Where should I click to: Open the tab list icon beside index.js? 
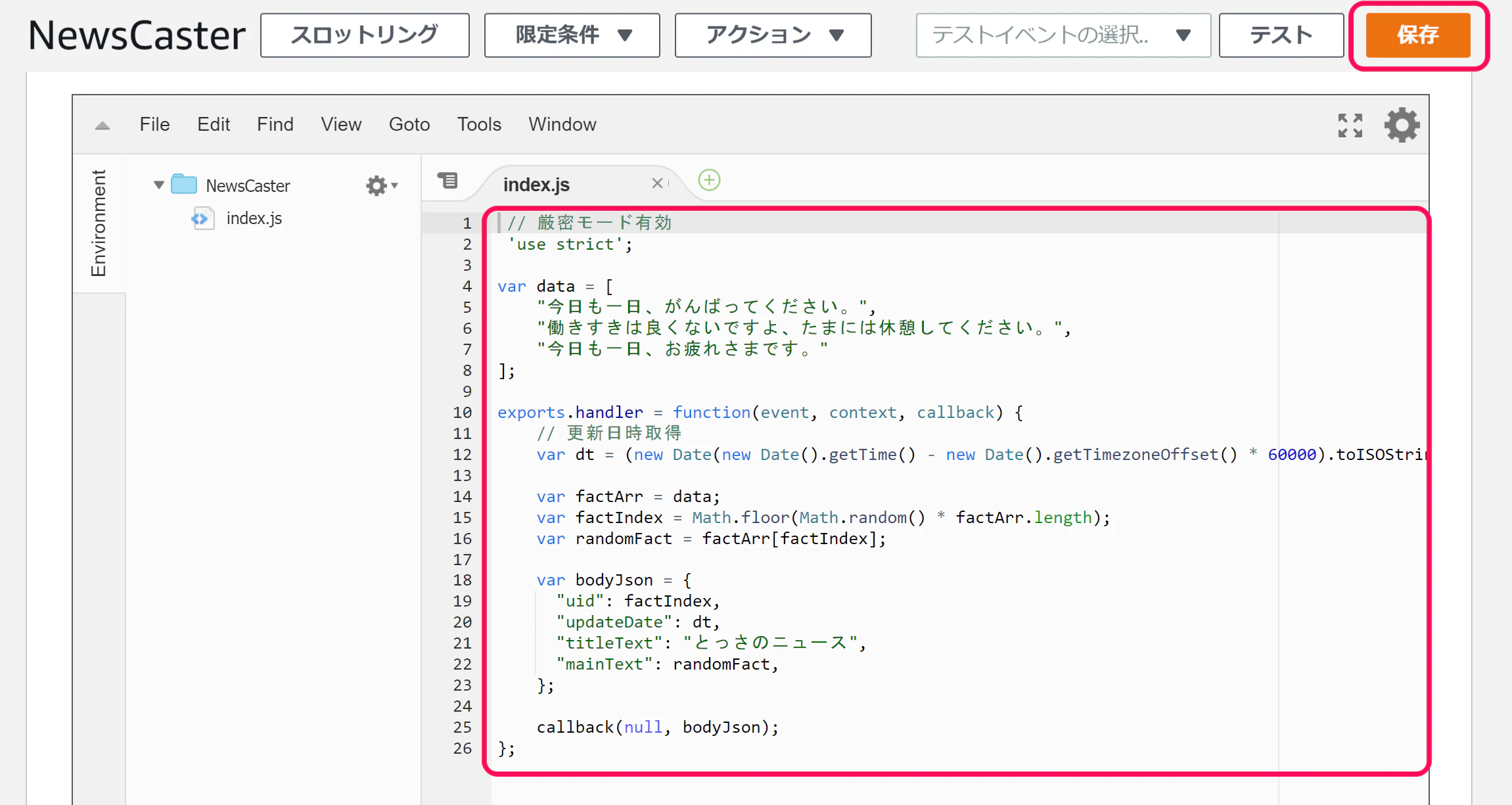pos(448,180)
